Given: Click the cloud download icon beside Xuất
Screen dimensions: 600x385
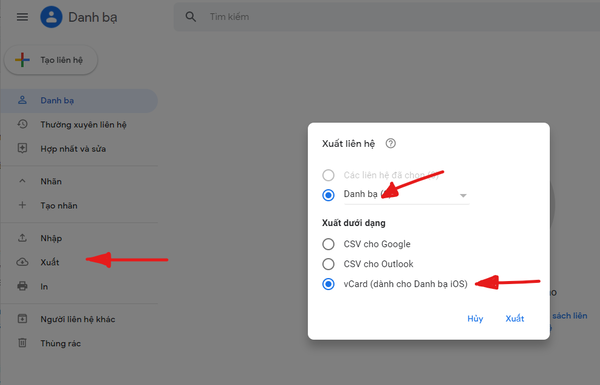Looking at the screenshot, I should 23,262.
